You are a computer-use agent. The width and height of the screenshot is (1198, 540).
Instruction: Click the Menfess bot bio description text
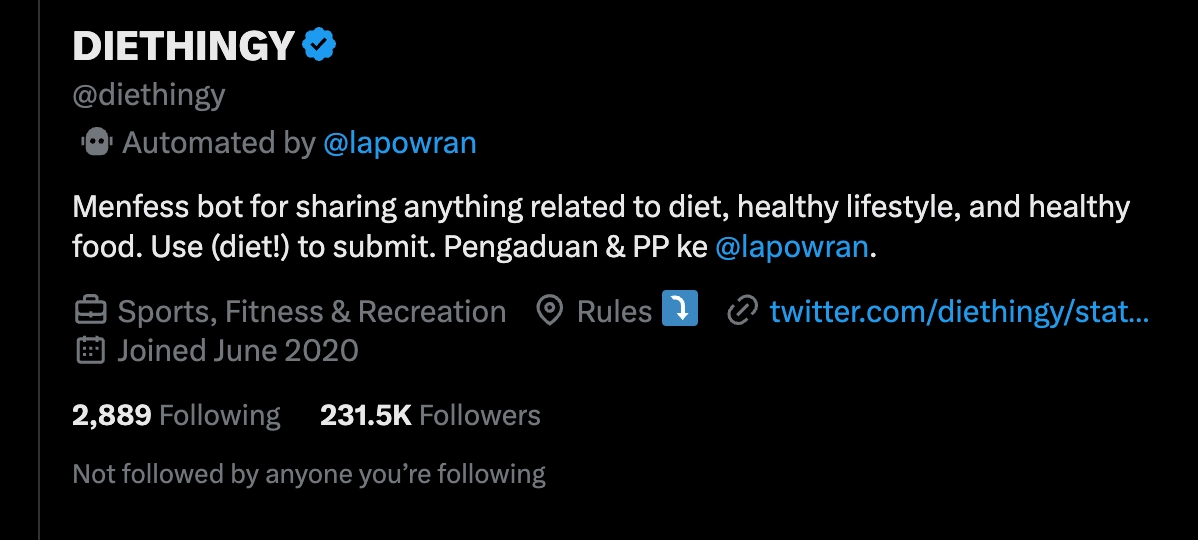[601, 227]
